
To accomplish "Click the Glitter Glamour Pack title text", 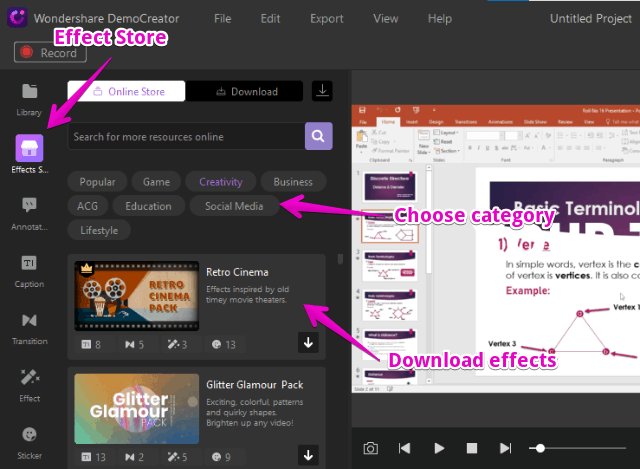I will 255,385.
